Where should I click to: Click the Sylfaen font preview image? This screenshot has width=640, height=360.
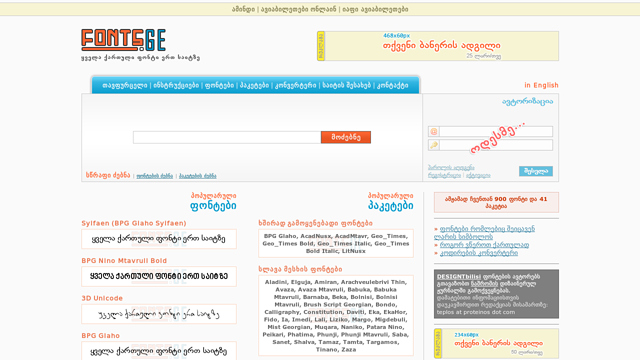(159, 239)
